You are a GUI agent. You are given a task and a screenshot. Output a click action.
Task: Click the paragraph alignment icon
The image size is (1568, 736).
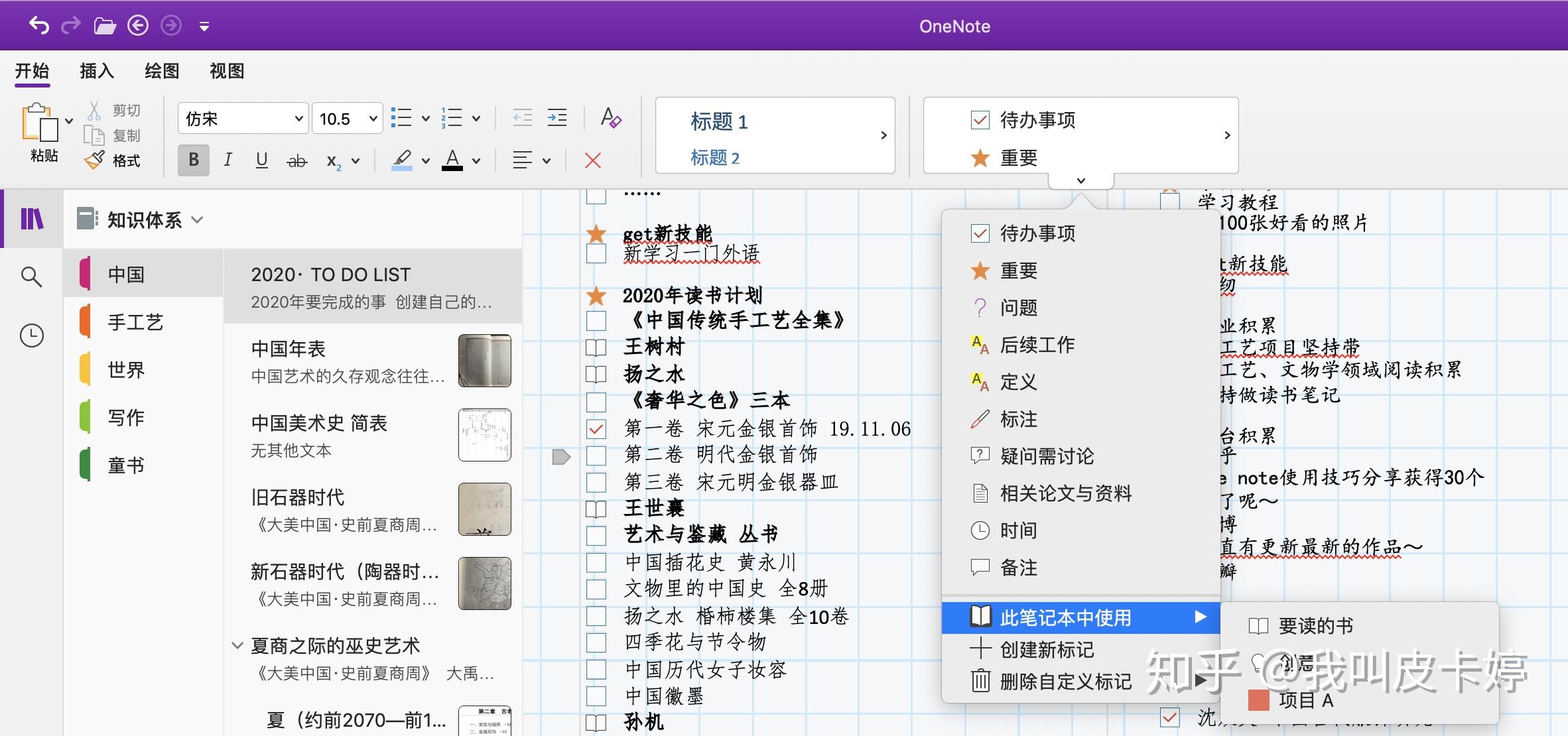click(x=523, y=160)
